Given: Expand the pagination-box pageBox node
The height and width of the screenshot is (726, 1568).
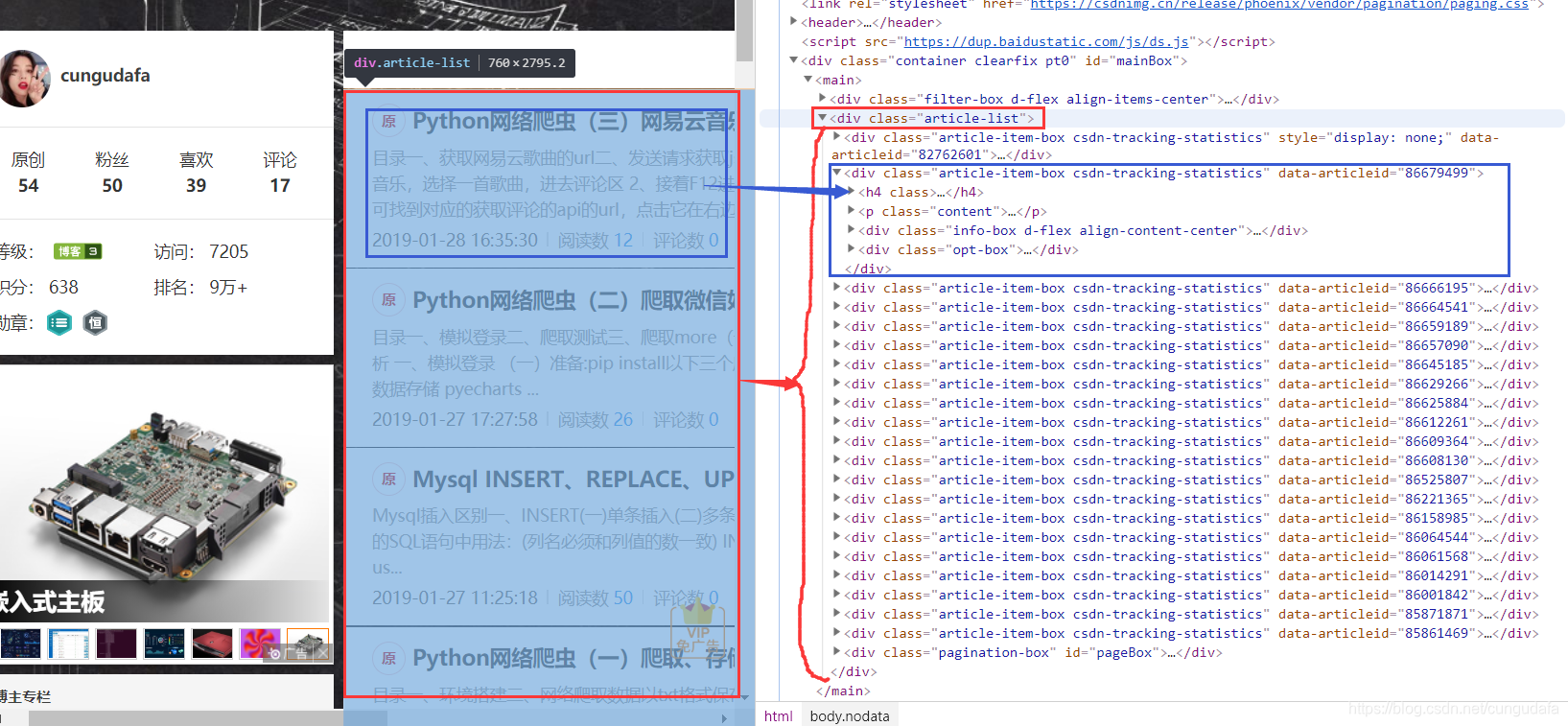Looking at the screenshot, I should 837,652.
